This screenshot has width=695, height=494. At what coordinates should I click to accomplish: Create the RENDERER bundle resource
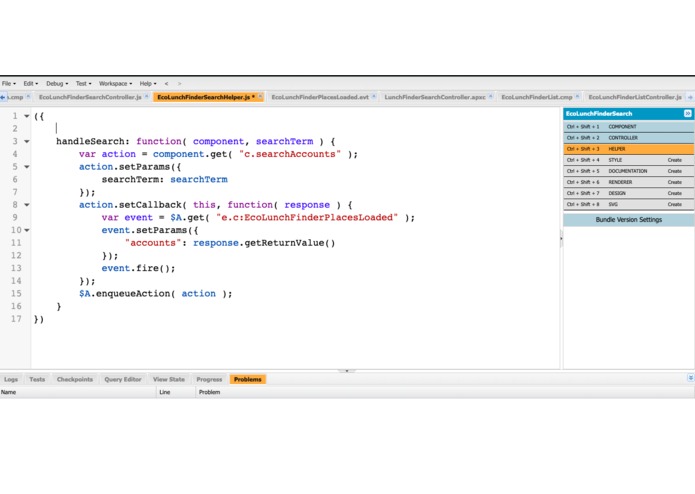(675, 182)
